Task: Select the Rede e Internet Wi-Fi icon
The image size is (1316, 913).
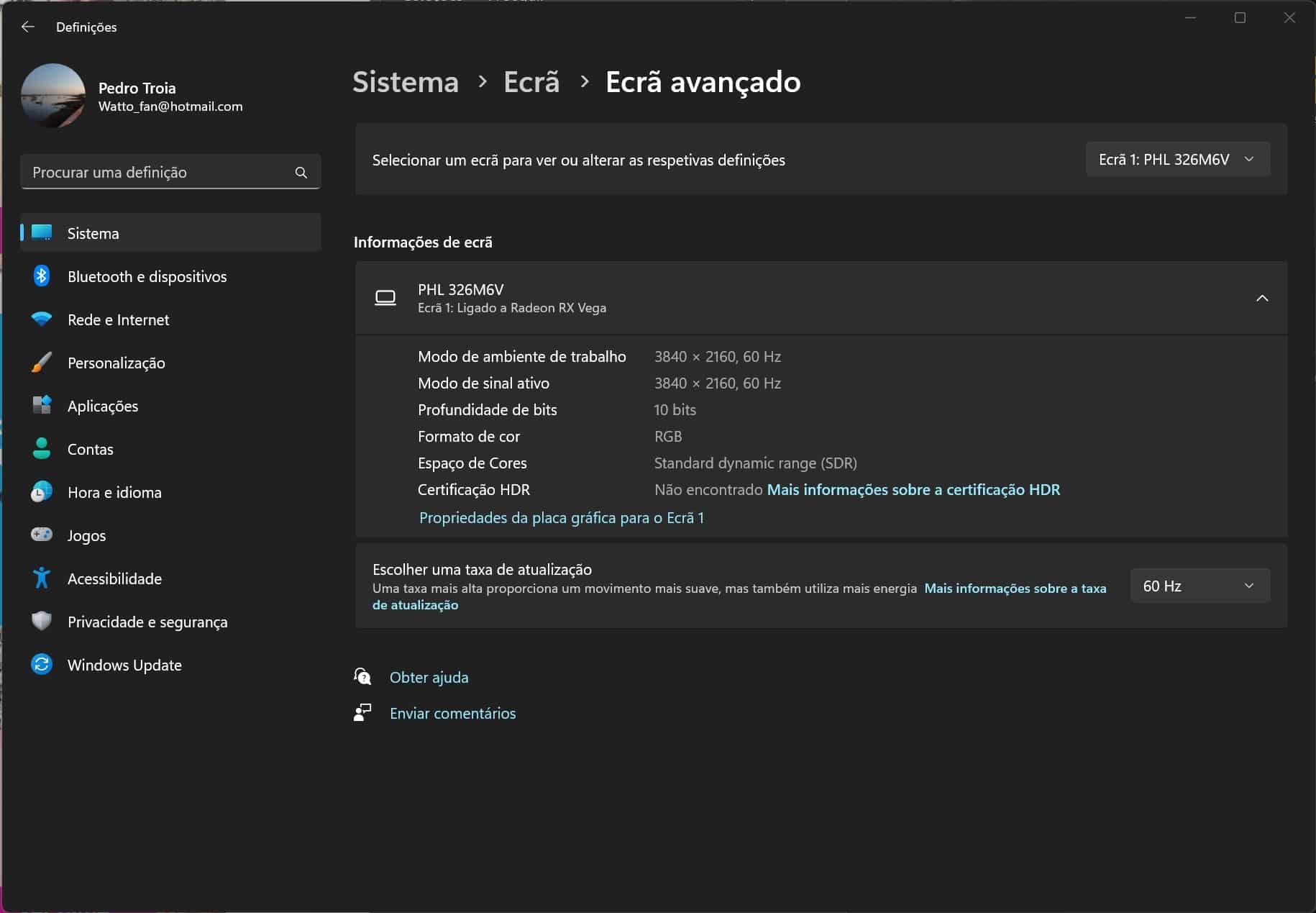Action: [42, 319]
